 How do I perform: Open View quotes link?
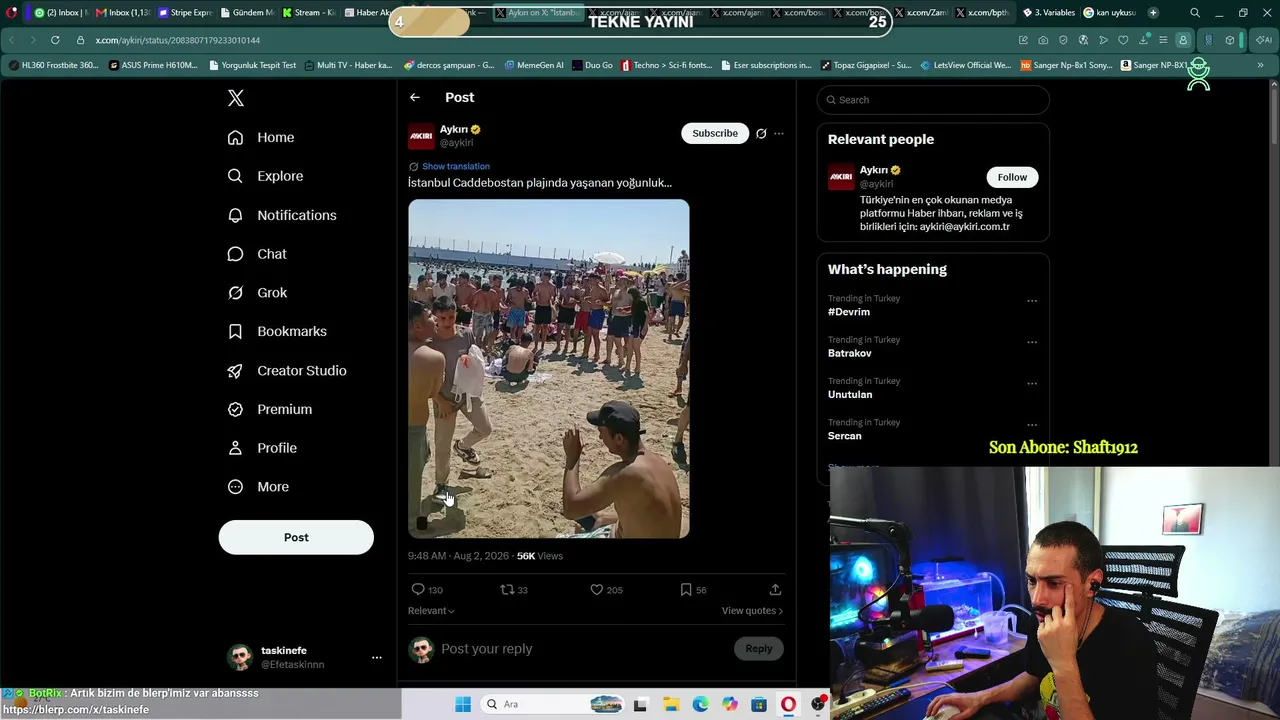point(752,611)
